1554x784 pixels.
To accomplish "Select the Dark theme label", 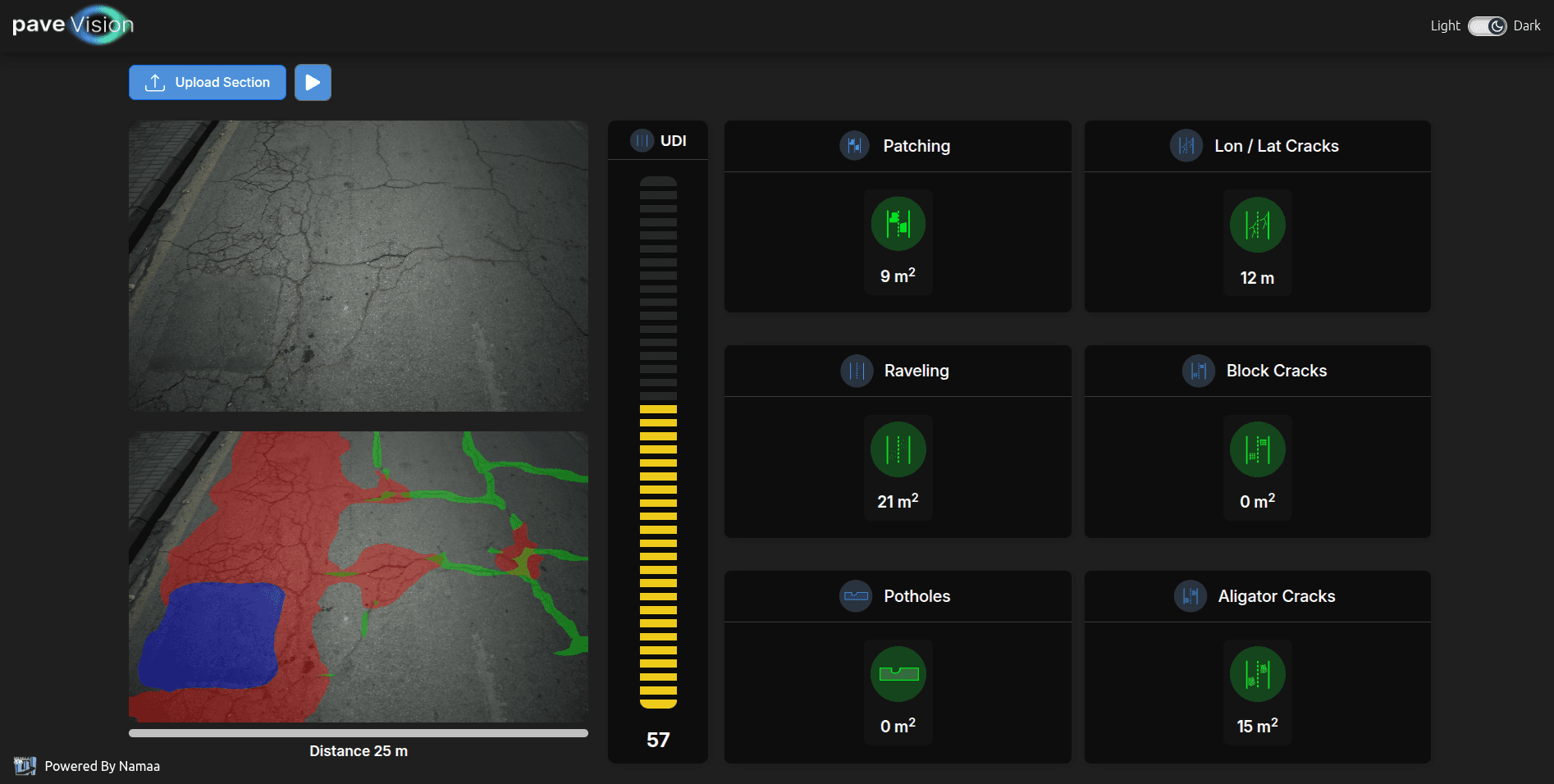I will (1526, 26).
